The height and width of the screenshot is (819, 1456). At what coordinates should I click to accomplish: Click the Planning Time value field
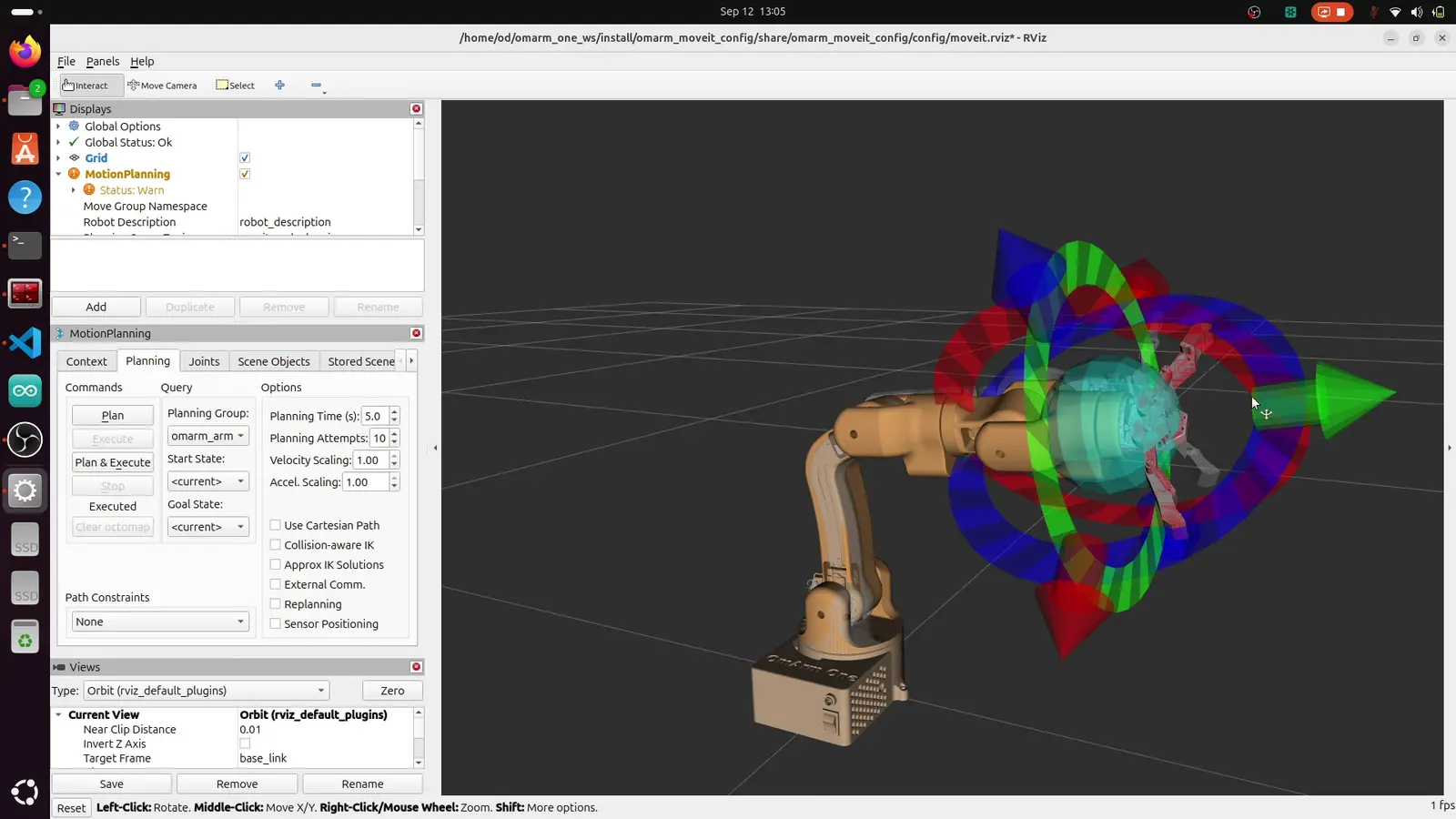[375, 416]
